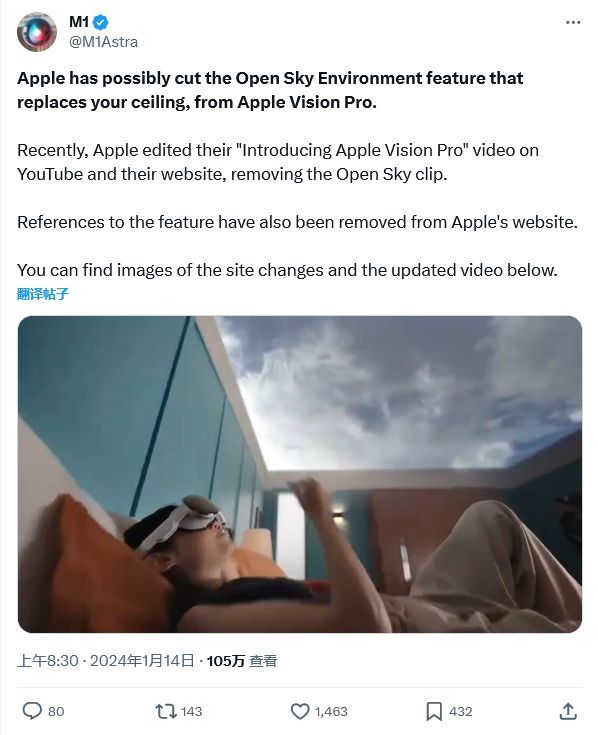This screenshot has height=735, width=598.
Task: Retweet using the repost arrows icon
Action: [x=166, y=711]
